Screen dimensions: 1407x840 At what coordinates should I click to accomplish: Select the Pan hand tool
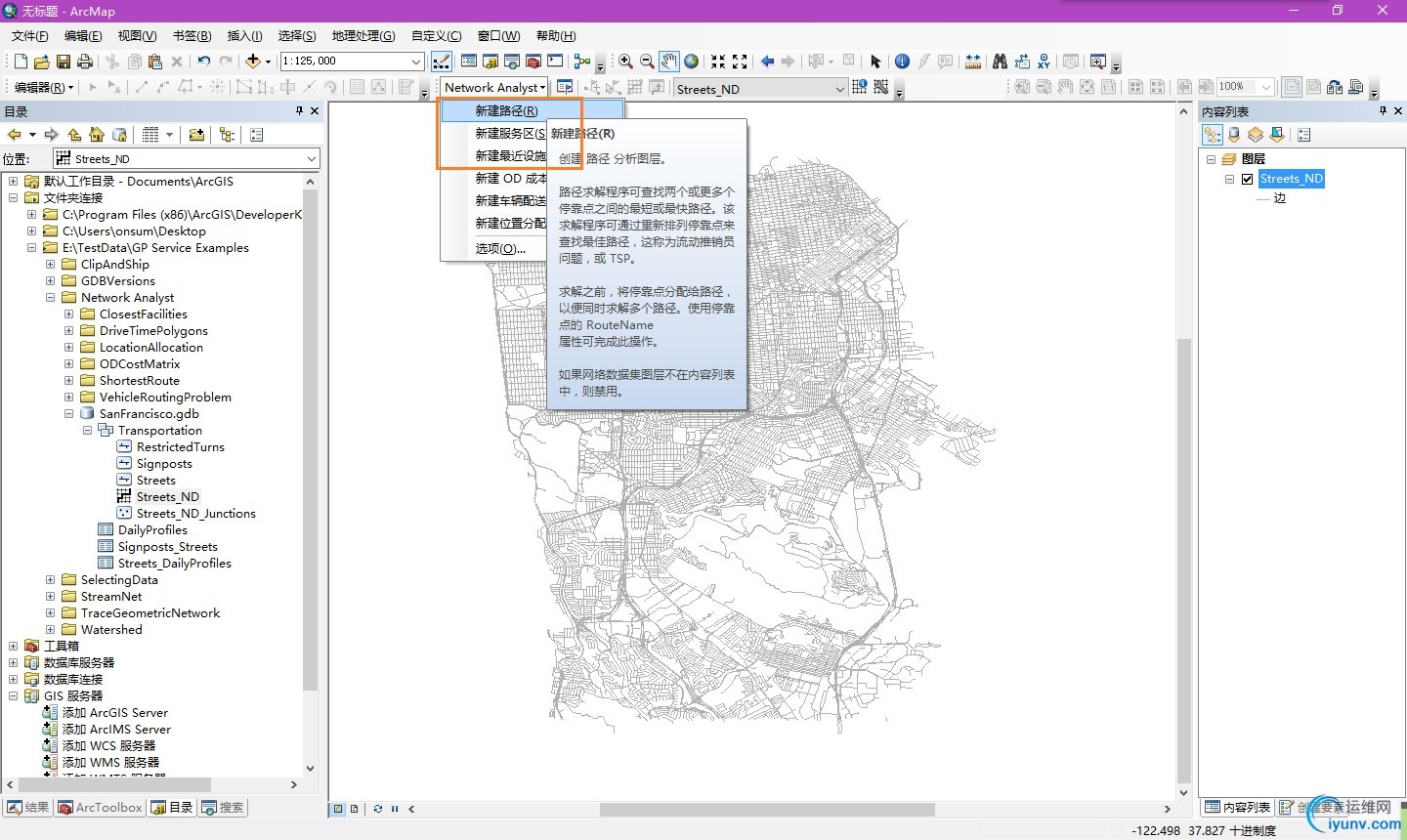point(668,62)
